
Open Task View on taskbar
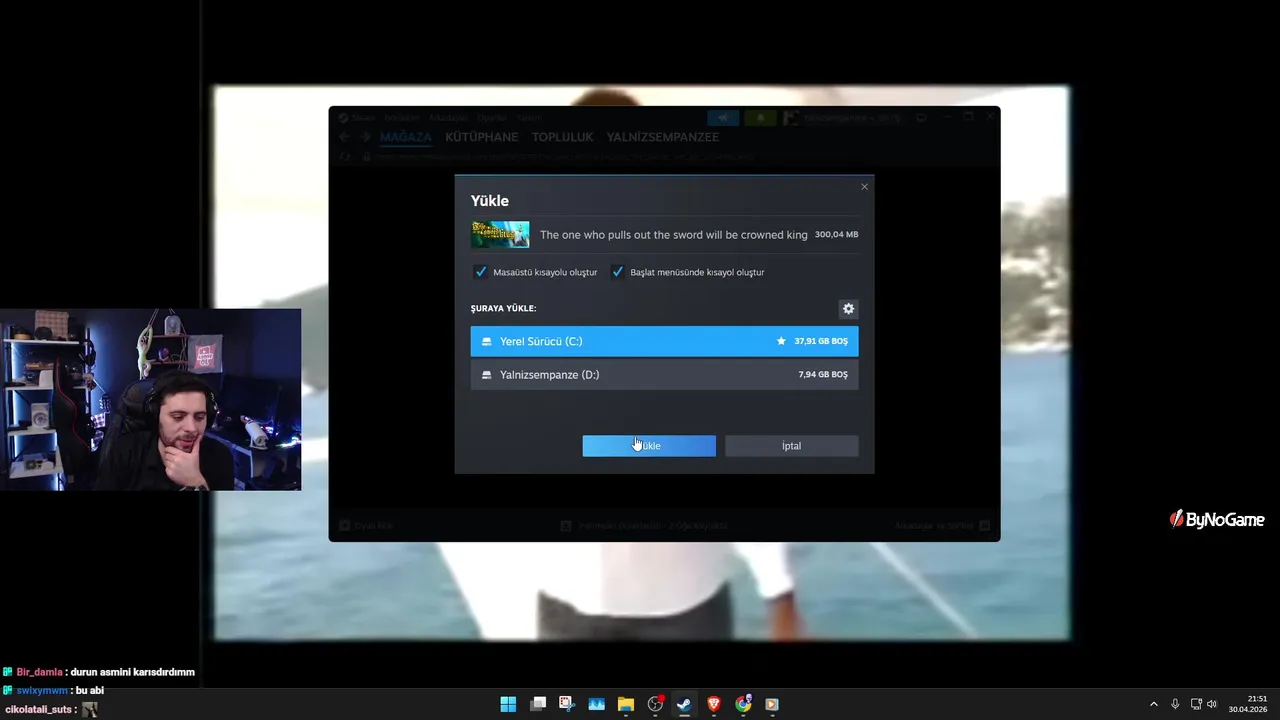[x=538, y=704]
